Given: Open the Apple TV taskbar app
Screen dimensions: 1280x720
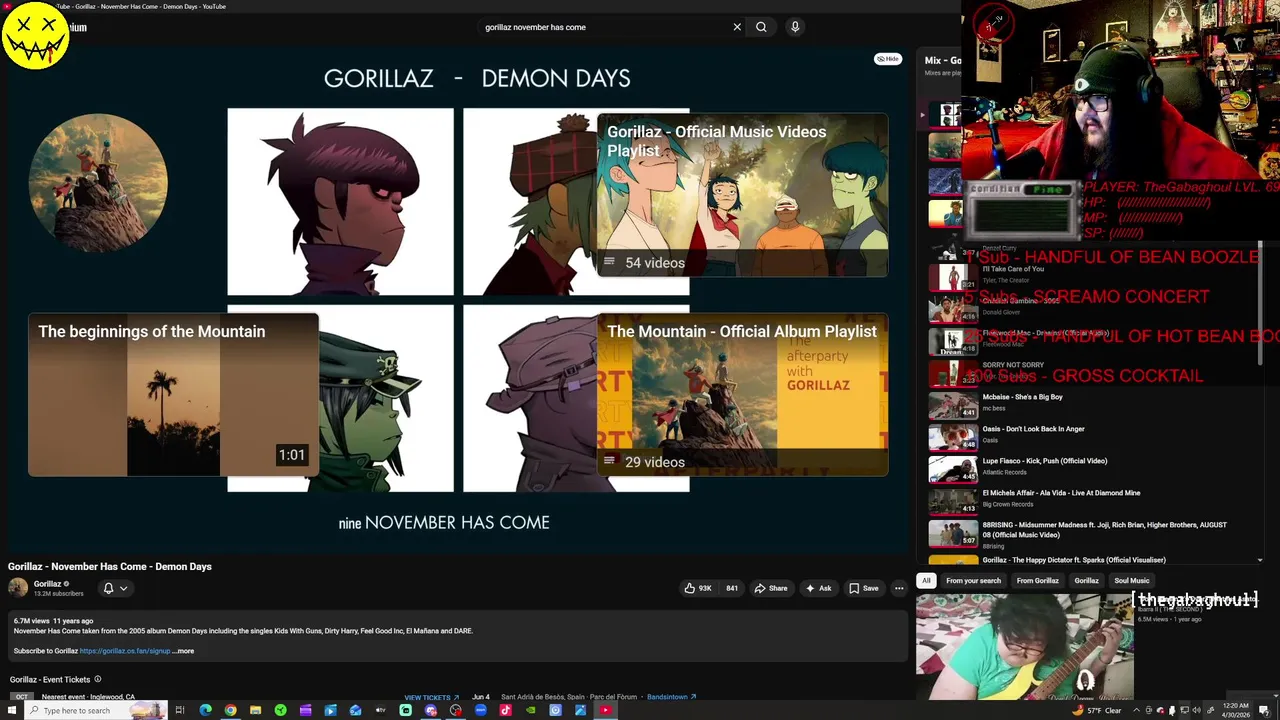Looking at the screenshot, I should [380, 710].
